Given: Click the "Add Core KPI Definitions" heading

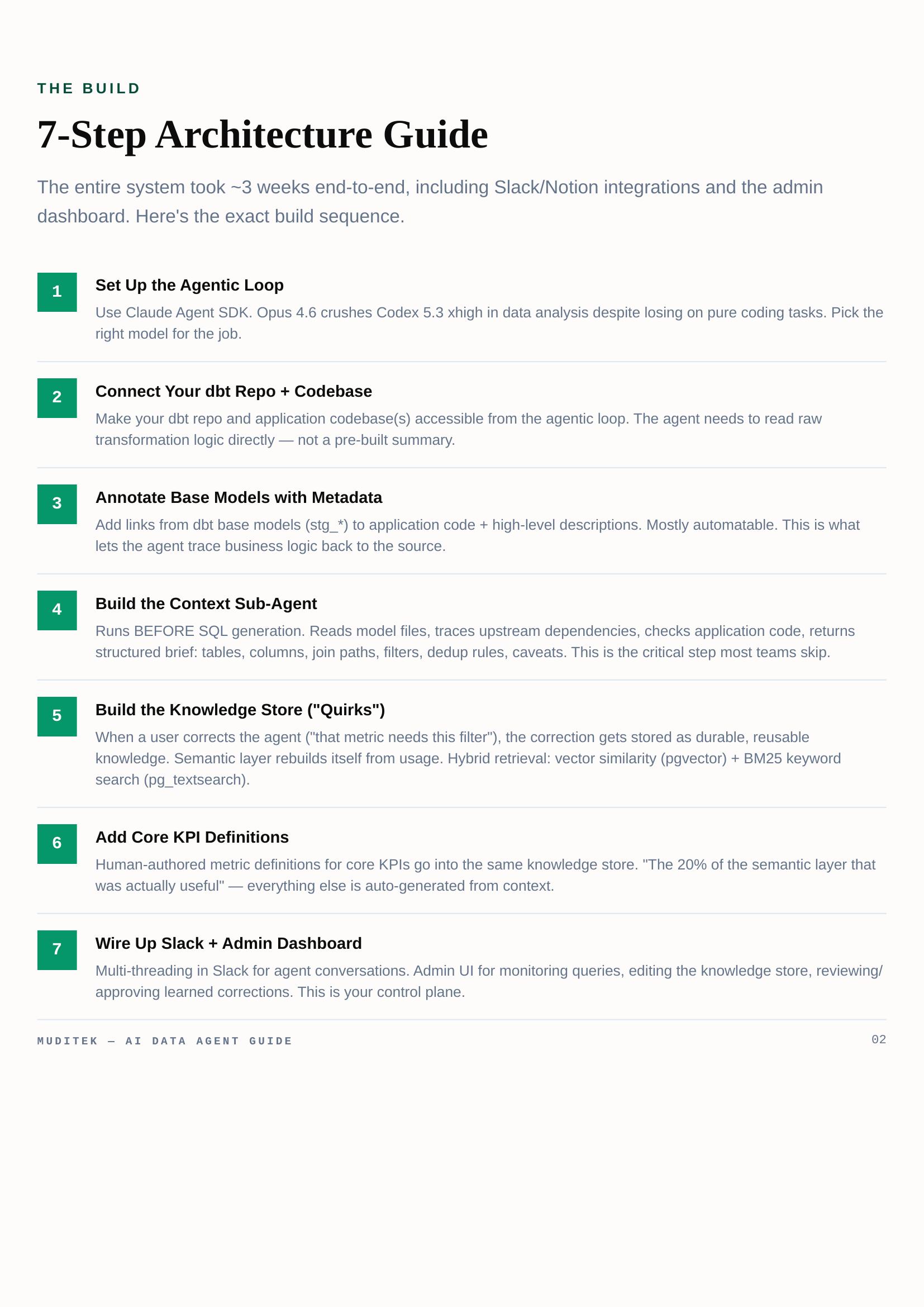Looking at the screenshot, I should click(x=192, y=838).
